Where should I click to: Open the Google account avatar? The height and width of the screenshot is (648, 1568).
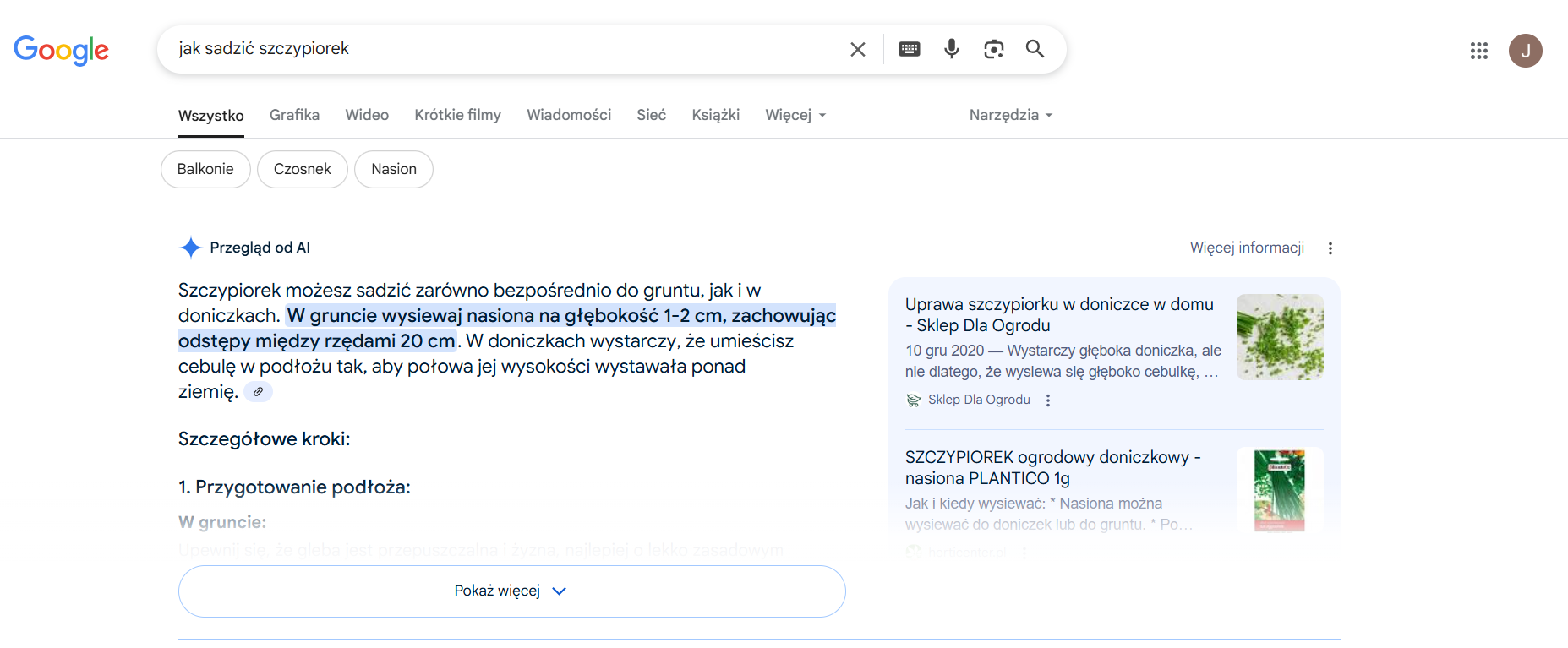tap(1525, 51)
